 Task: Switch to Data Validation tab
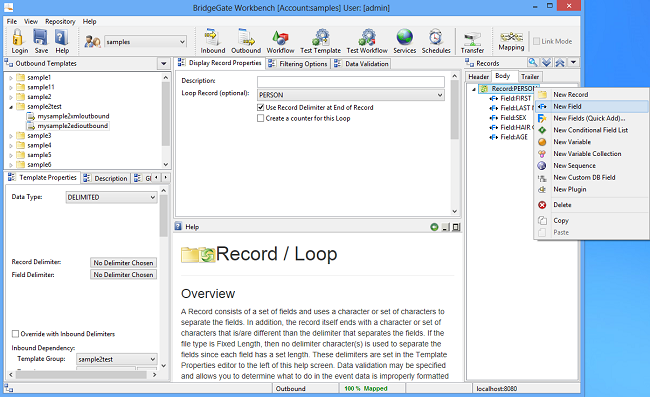361,63
